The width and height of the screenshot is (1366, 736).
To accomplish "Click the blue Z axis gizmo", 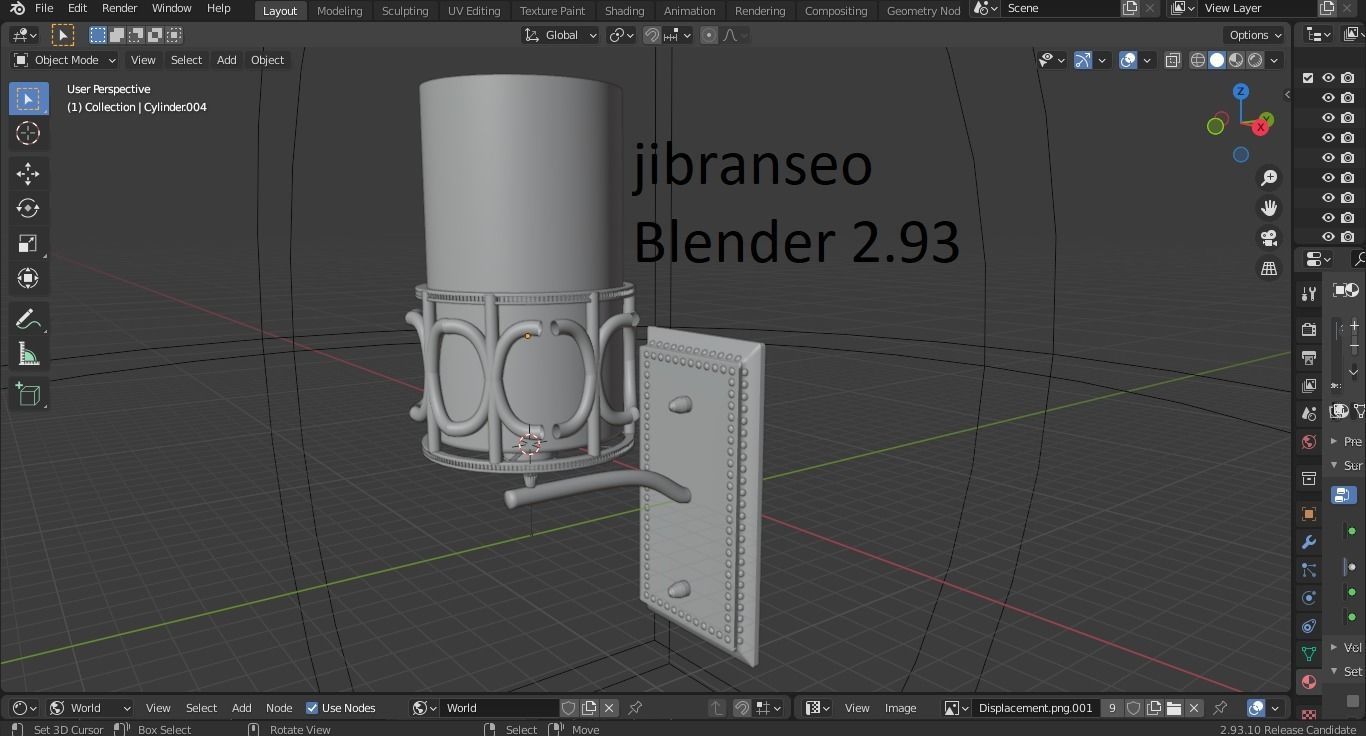I will [x=1241, y=91].
